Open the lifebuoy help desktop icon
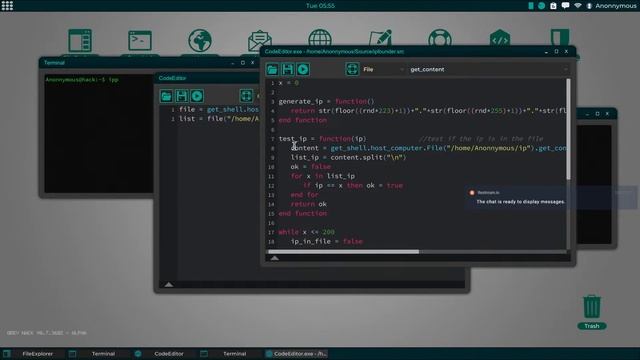The width and height of the screenshot is (640, 360). 440,38
